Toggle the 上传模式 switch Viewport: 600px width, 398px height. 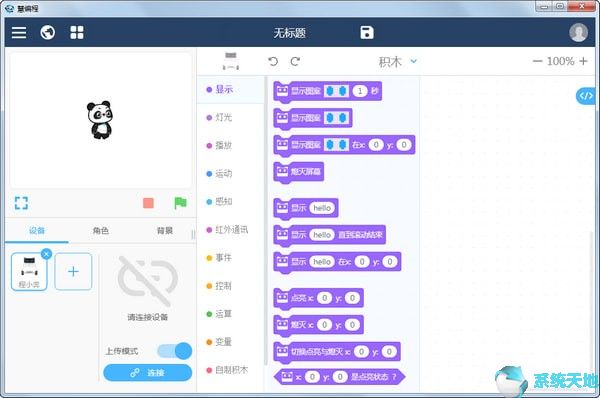(174, 351)
